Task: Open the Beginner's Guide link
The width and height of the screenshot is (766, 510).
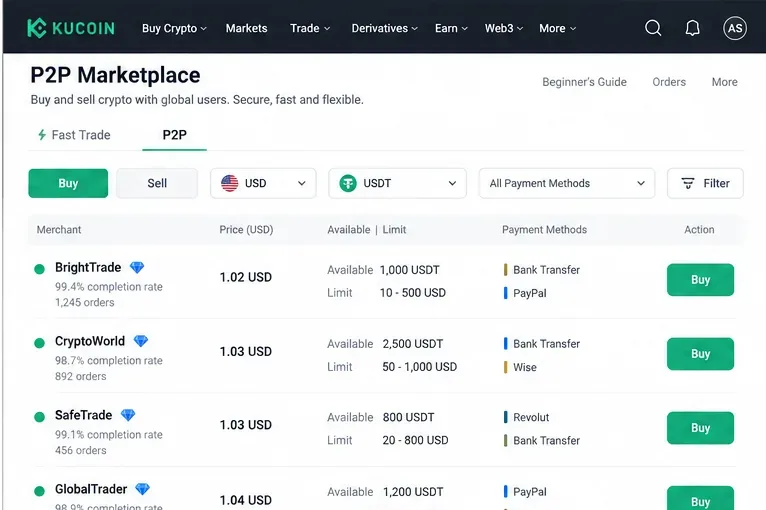Action: pyautogui.click(x=584, y=82)
